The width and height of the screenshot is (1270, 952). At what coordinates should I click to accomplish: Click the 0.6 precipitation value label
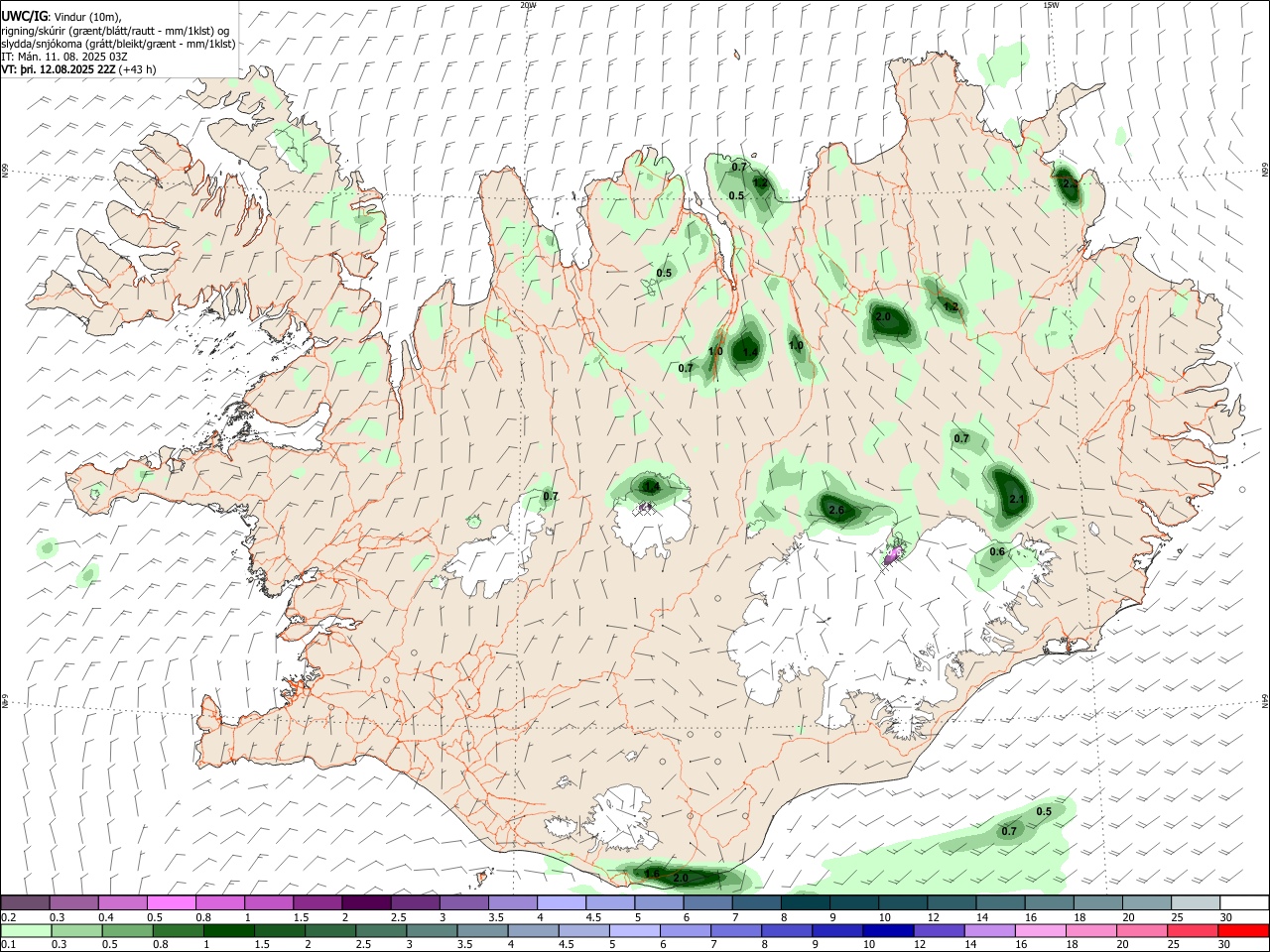997,551
